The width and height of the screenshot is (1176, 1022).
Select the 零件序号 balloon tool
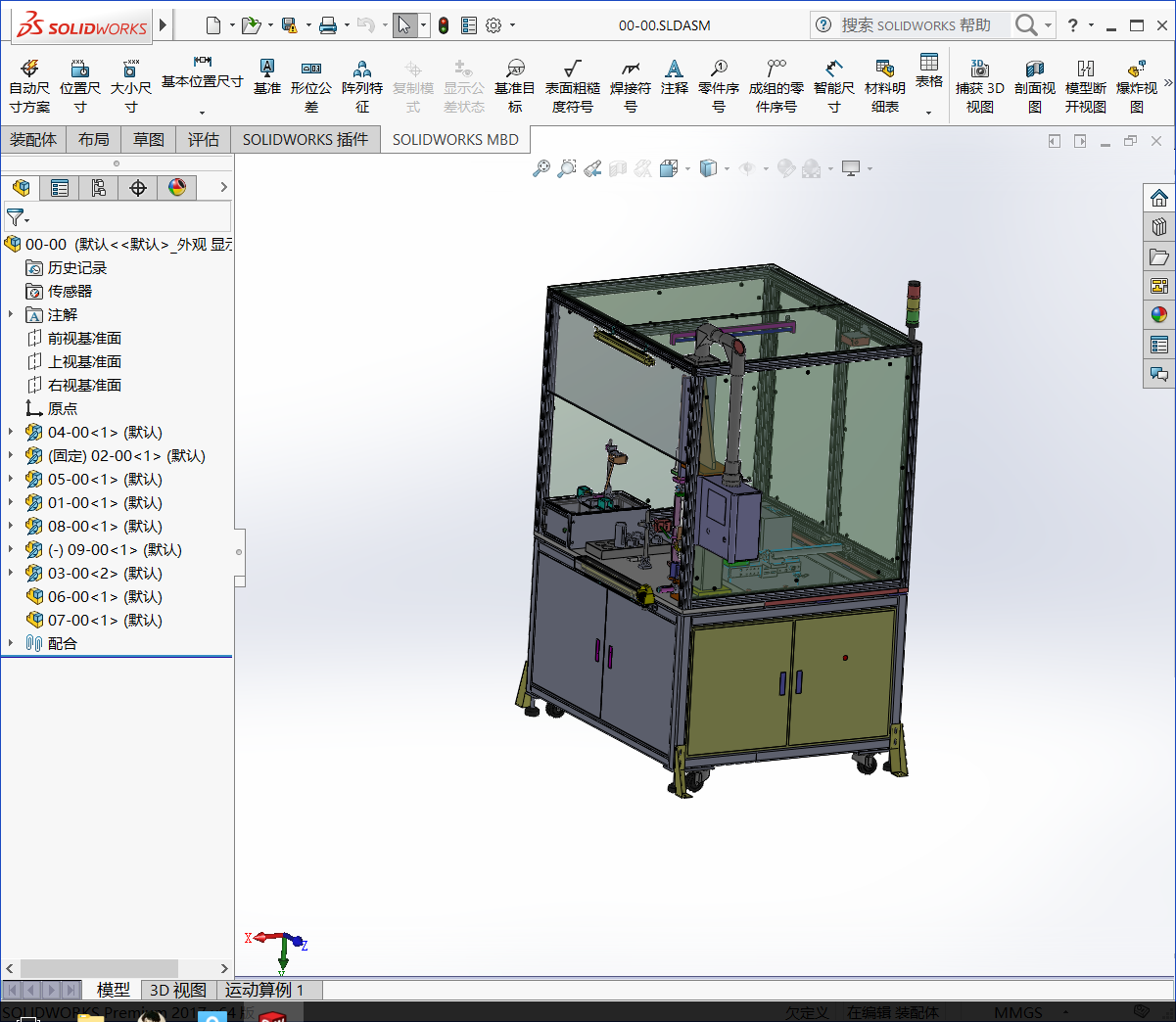(719, 87)
